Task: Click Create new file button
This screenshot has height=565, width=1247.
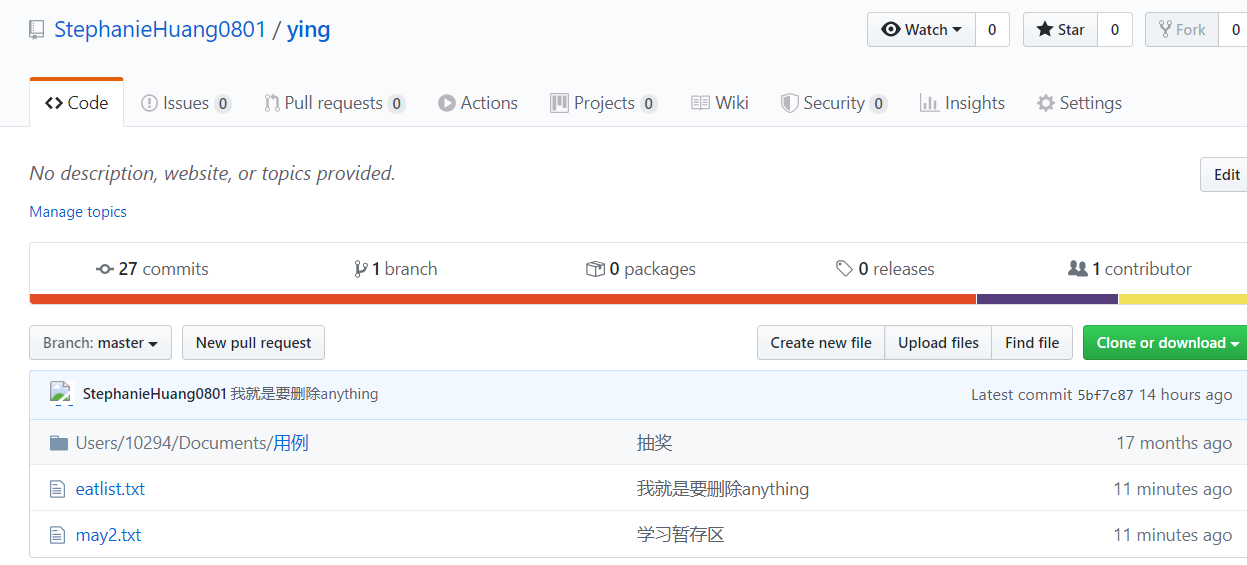Action: (x=821, y=342)
